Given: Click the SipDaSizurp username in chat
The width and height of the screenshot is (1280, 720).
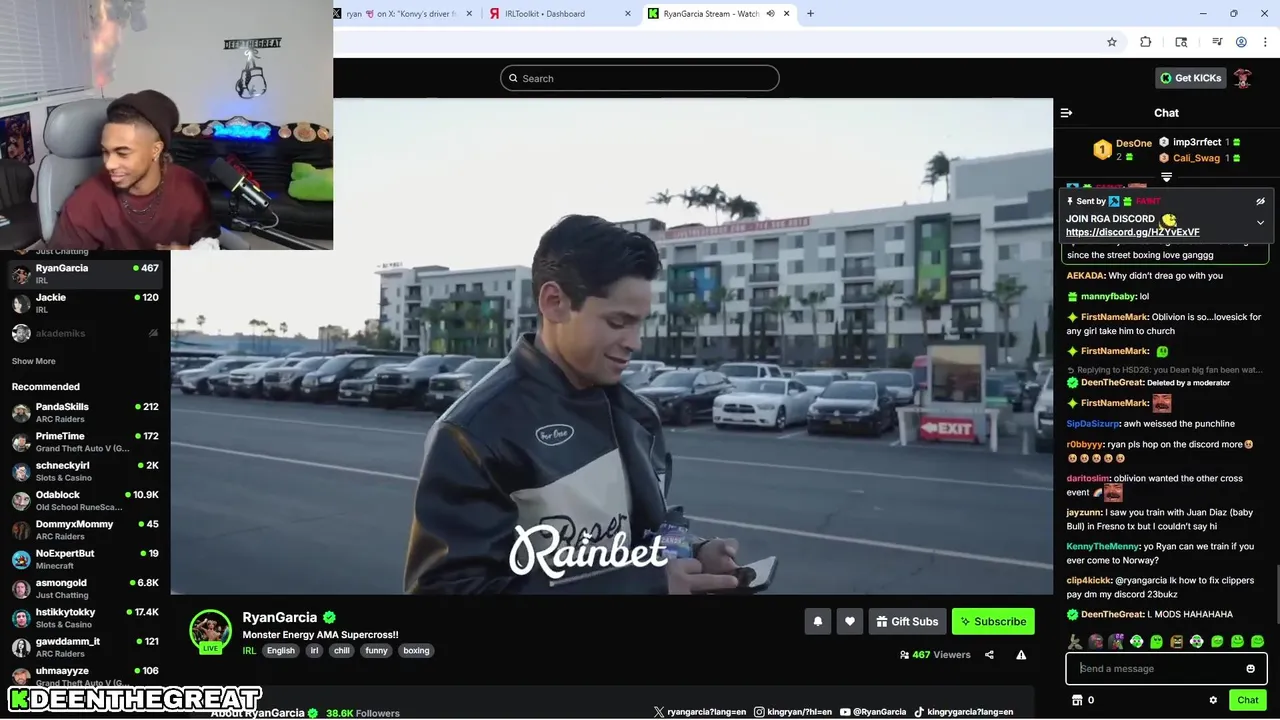Looking at the screenshot, I should 1092,424.
